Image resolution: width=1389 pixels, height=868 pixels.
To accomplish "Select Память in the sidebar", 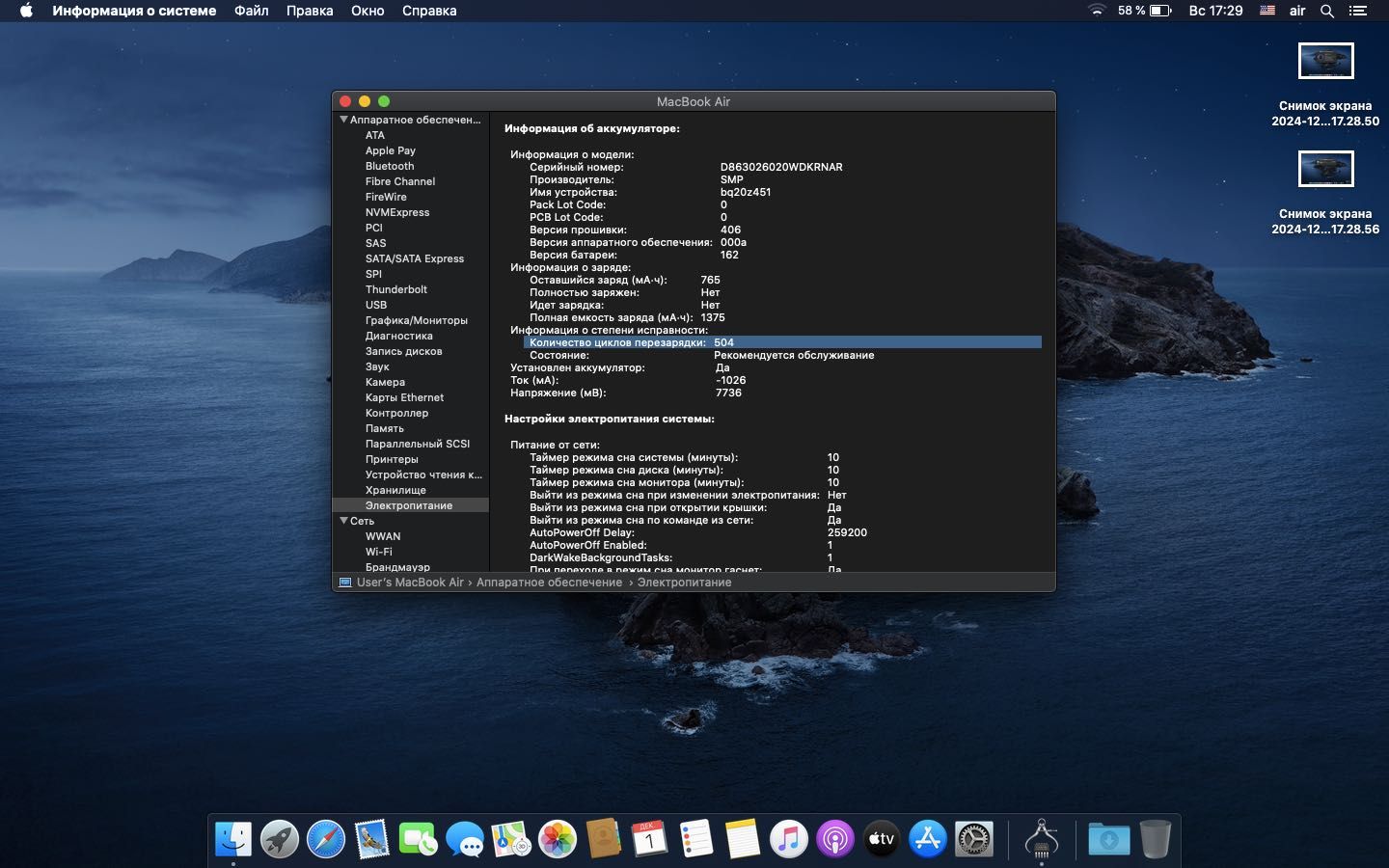I will click(385, 428).
